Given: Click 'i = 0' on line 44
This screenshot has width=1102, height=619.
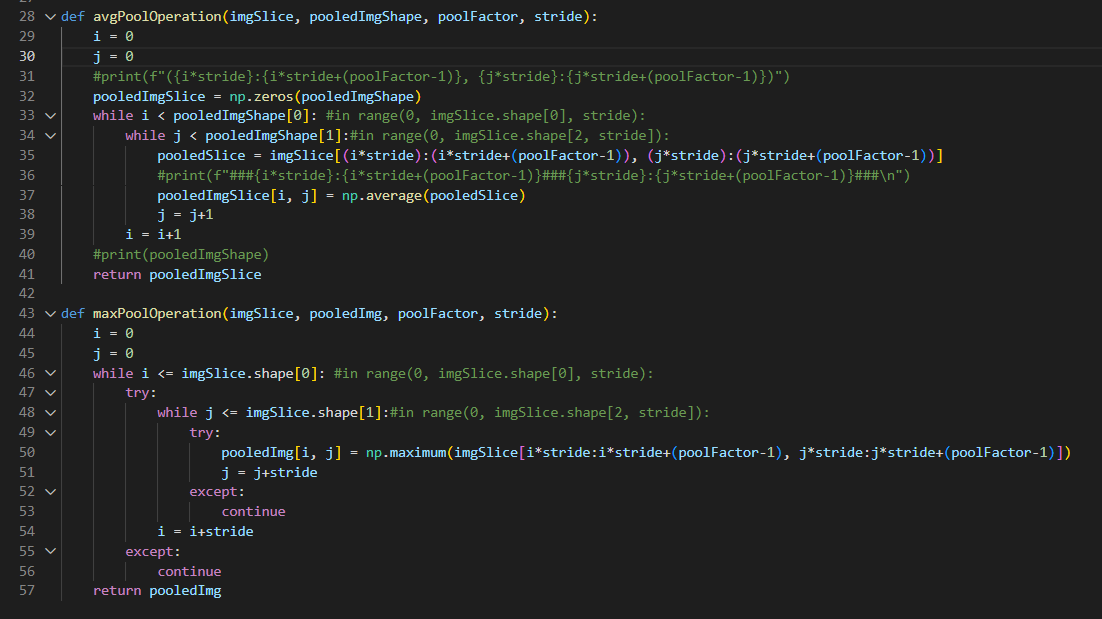Looking at the screenshot, I should [x=113, y=333].
